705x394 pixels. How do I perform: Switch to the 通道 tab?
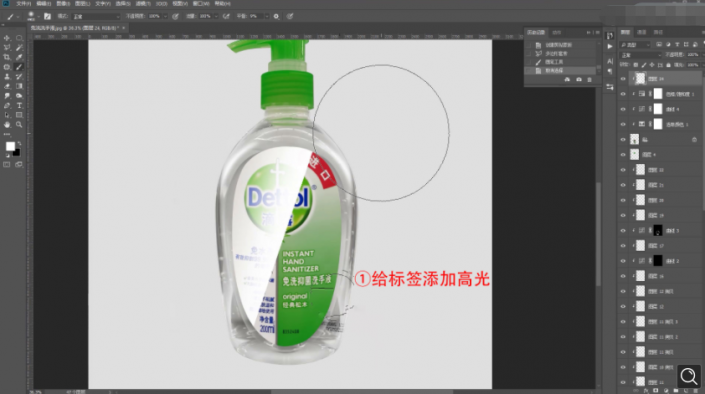pos(642,32)
